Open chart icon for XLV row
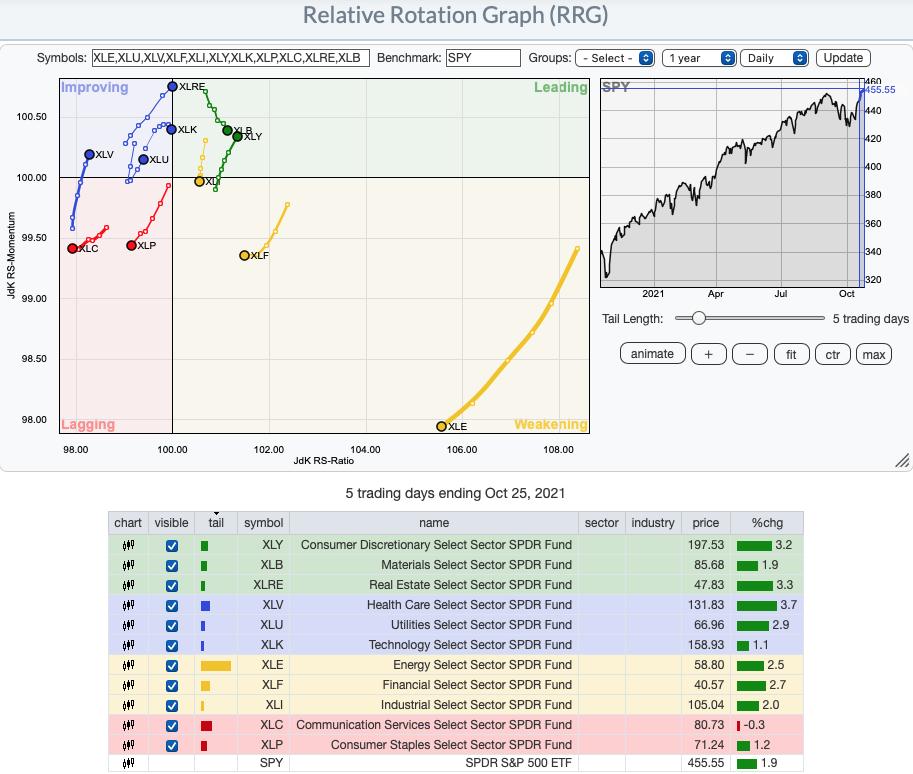The image size is (913, 774). (x=128, y=605)
